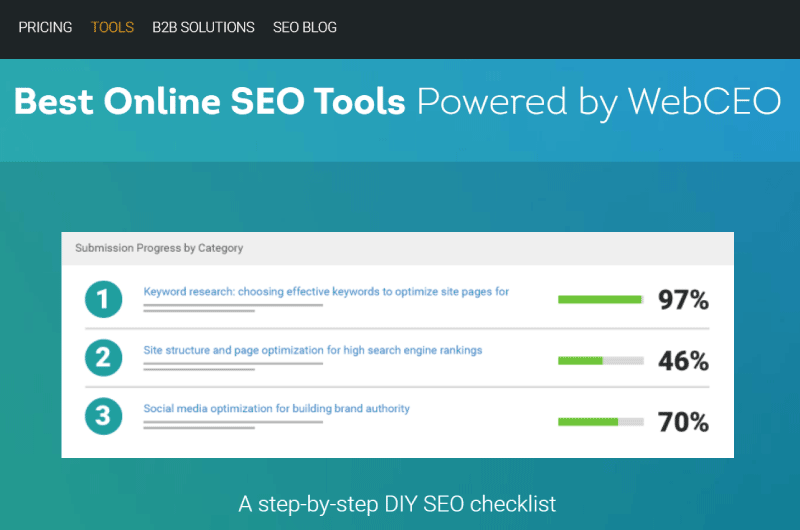Go to B2B SOLUTIONS
This screenshot has height=530, width=800.
coord(203,27)
